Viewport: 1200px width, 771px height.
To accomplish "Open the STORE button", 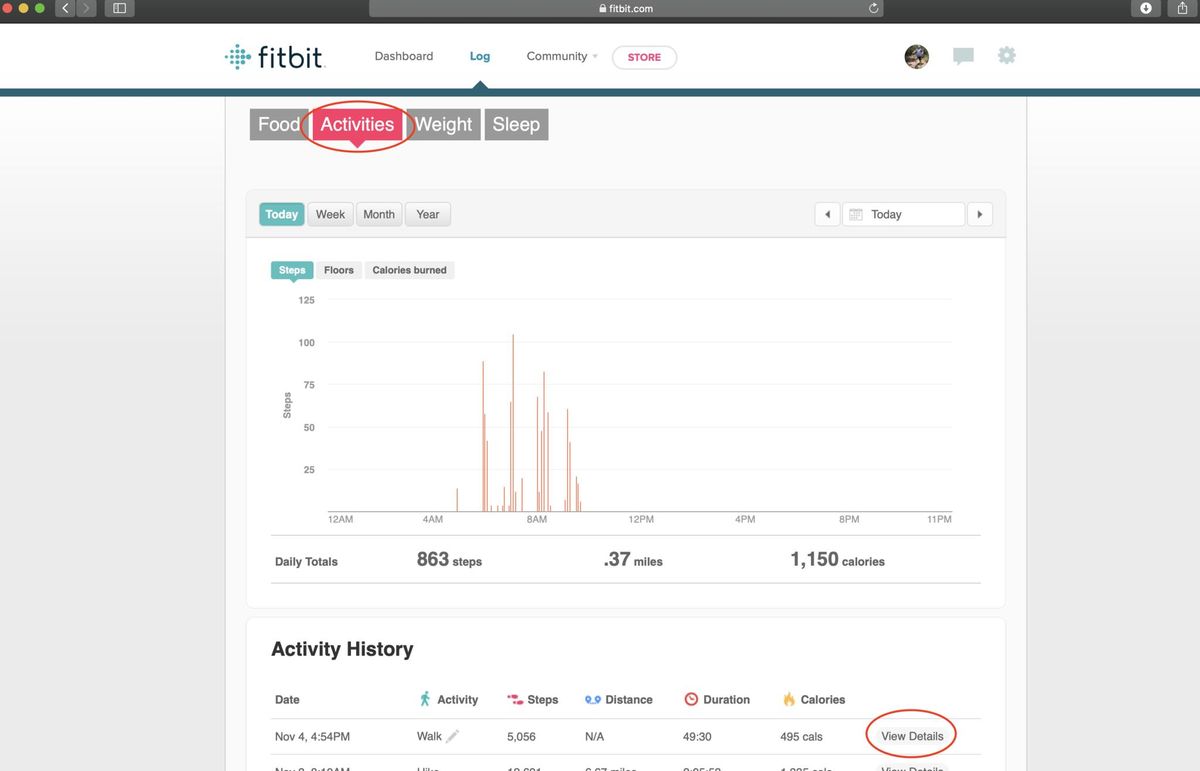I will (x=644, y=57).
